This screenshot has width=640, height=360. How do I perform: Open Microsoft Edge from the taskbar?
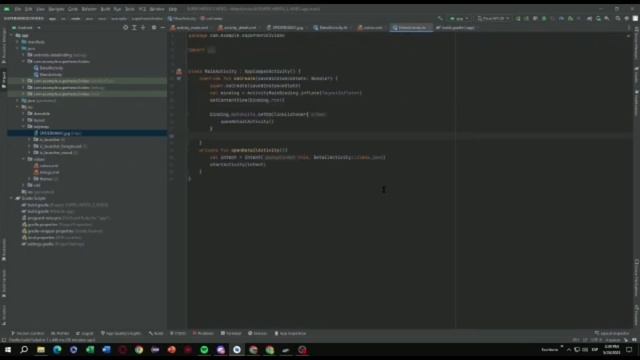click(x=57, y=350)
